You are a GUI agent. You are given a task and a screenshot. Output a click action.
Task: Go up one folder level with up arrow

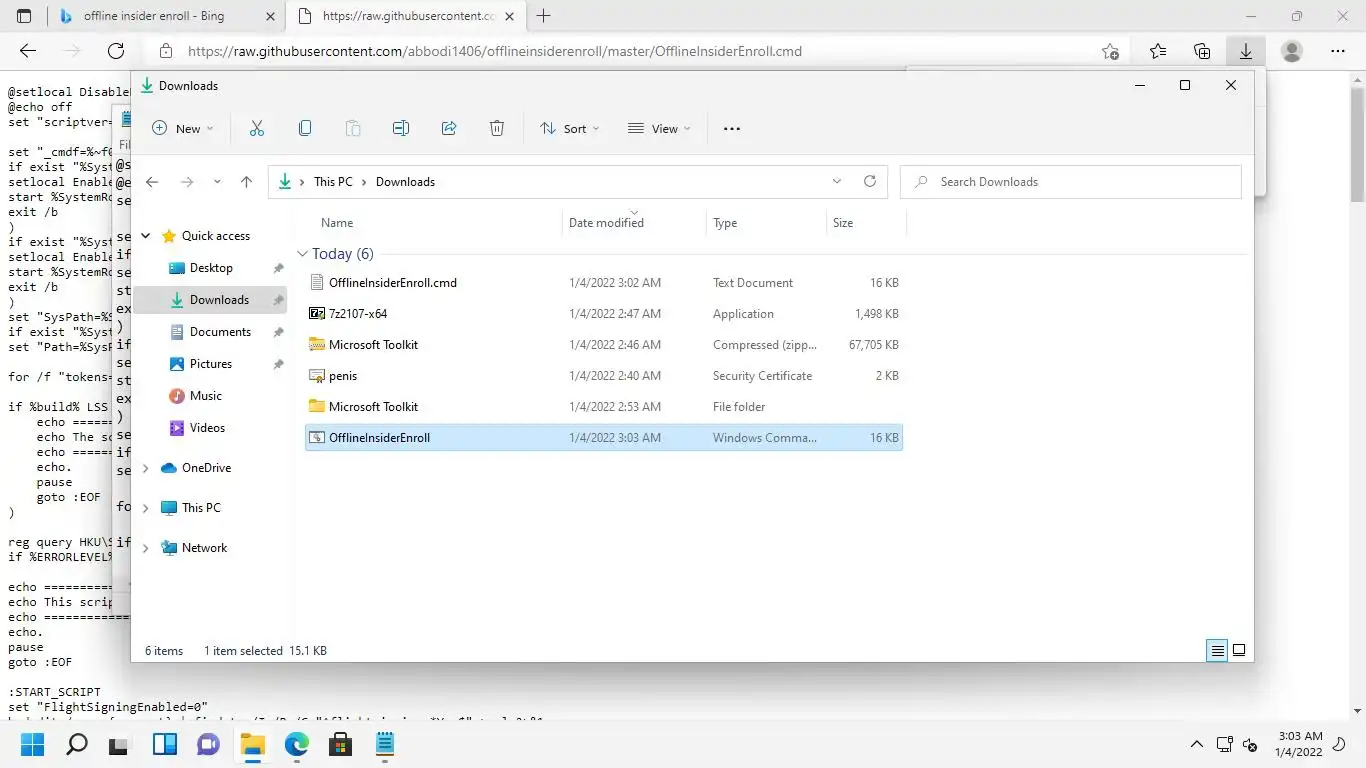click(x=246, y=182)
